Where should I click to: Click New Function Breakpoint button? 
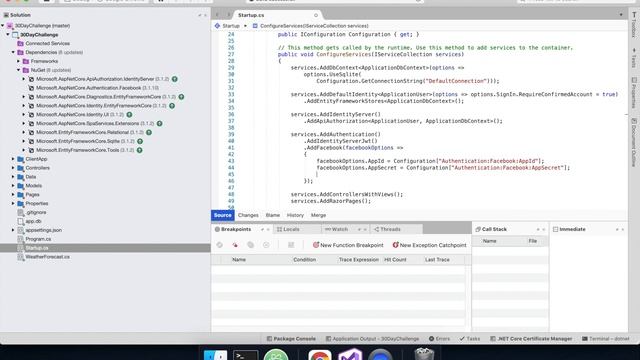click(348, 245)
